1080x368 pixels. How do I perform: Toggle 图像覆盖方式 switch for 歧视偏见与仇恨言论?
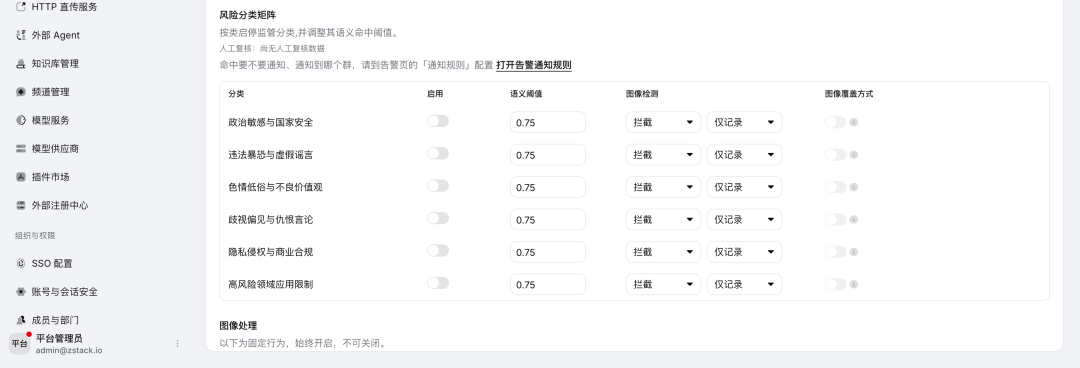pos(835,219)
